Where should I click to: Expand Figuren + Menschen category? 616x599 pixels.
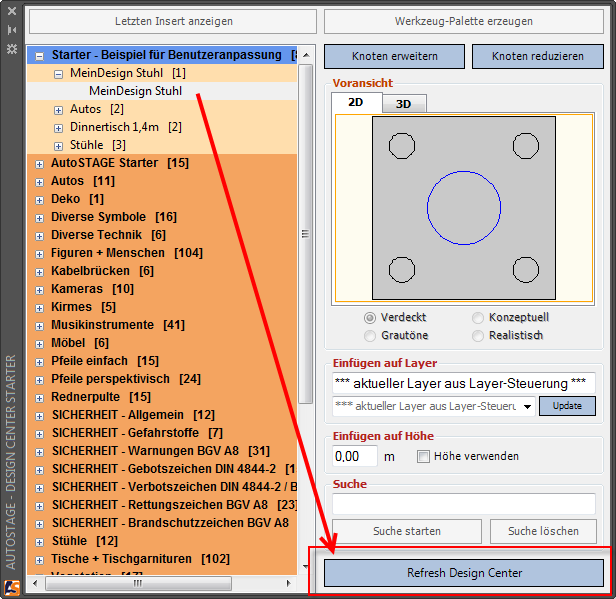(x=40, y=253)
